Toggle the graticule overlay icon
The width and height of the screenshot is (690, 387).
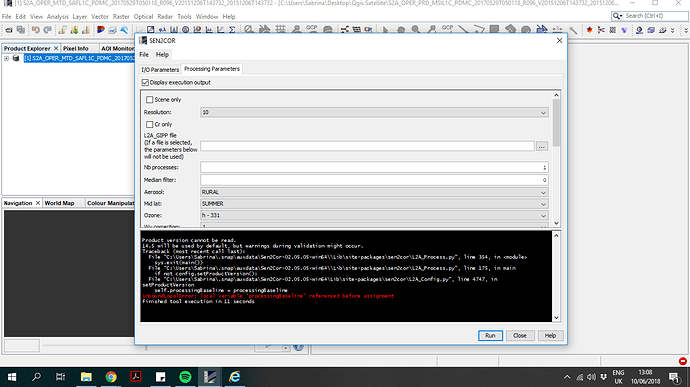point(280,29)
